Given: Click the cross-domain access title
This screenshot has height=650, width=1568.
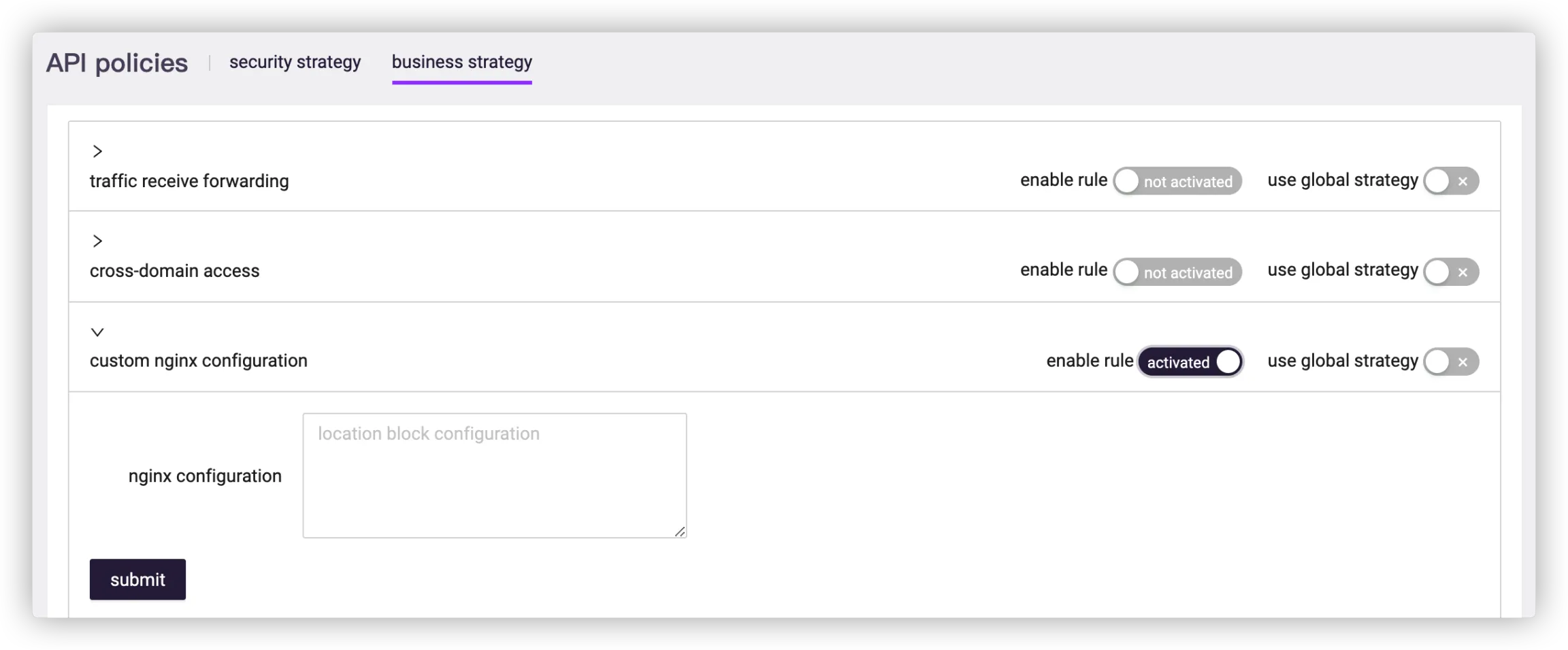Looking at the screenshot, I should 174,271.
